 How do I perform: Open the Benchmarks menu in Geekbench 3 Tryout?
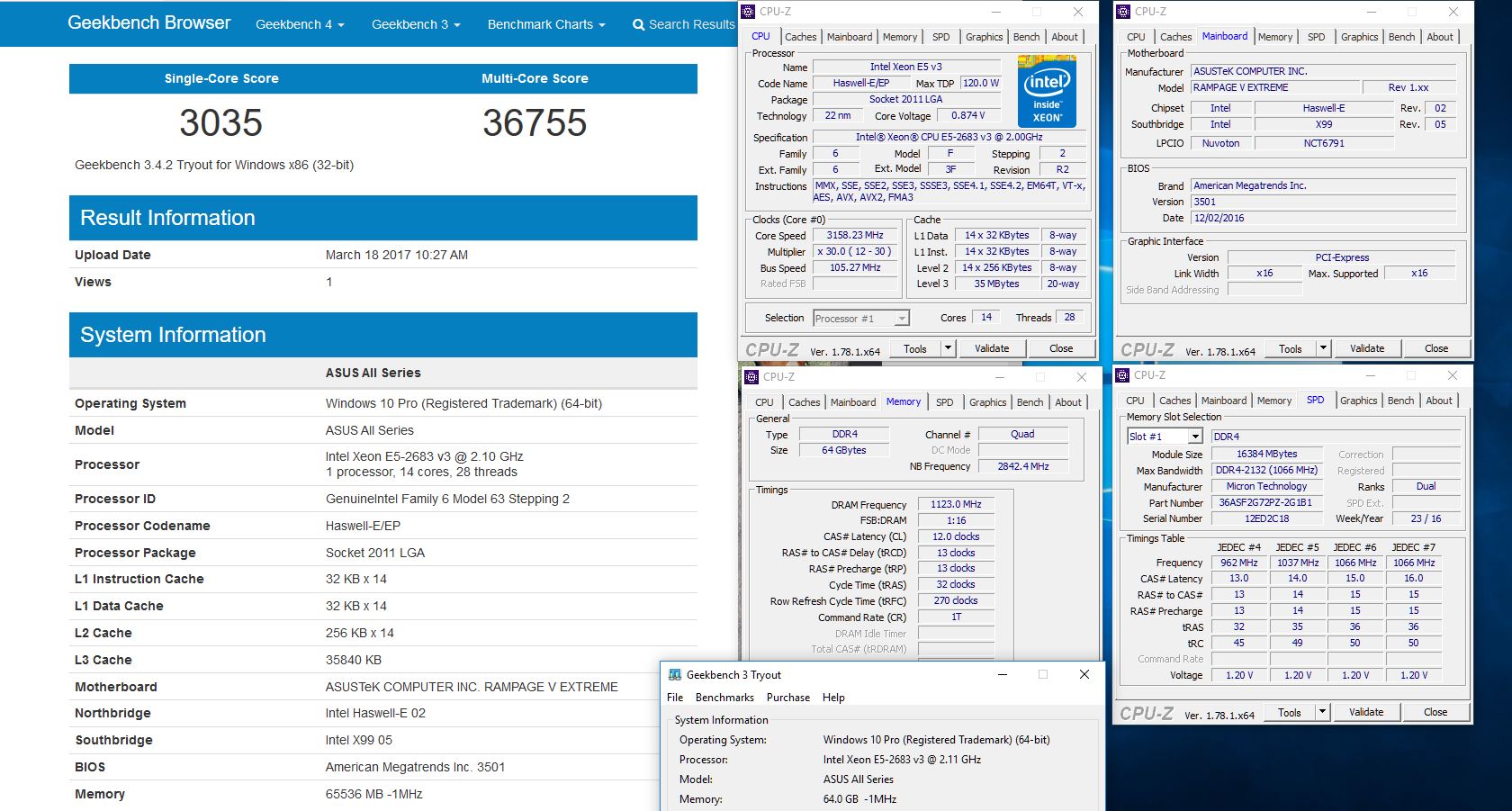click(724, 698)
